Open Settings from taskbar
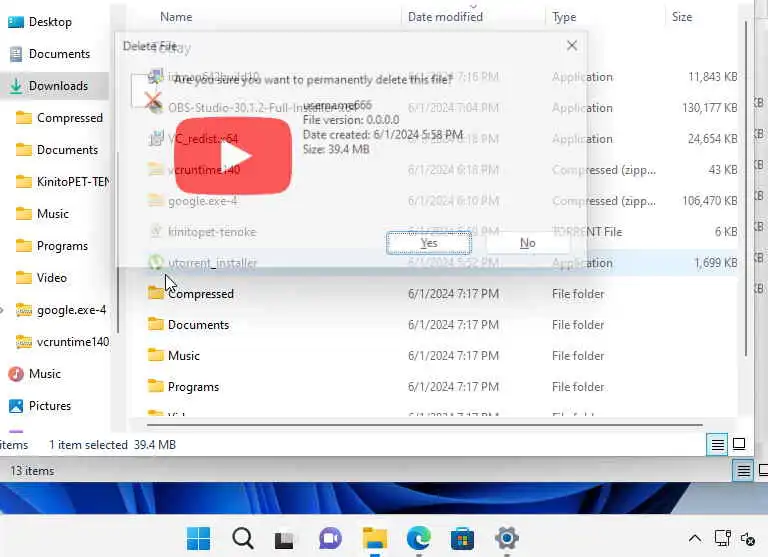This screenshot has width=768, height=557. pos(506,538)
